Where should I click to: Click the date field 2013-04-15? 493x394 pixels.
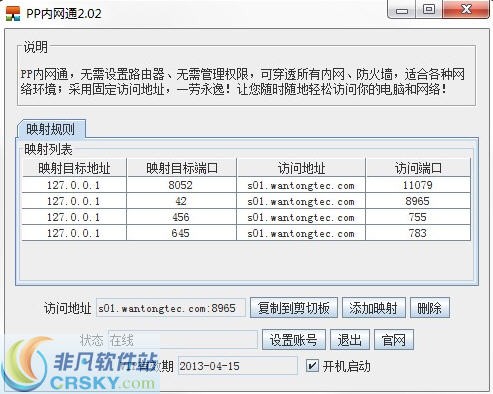point(238,366)
